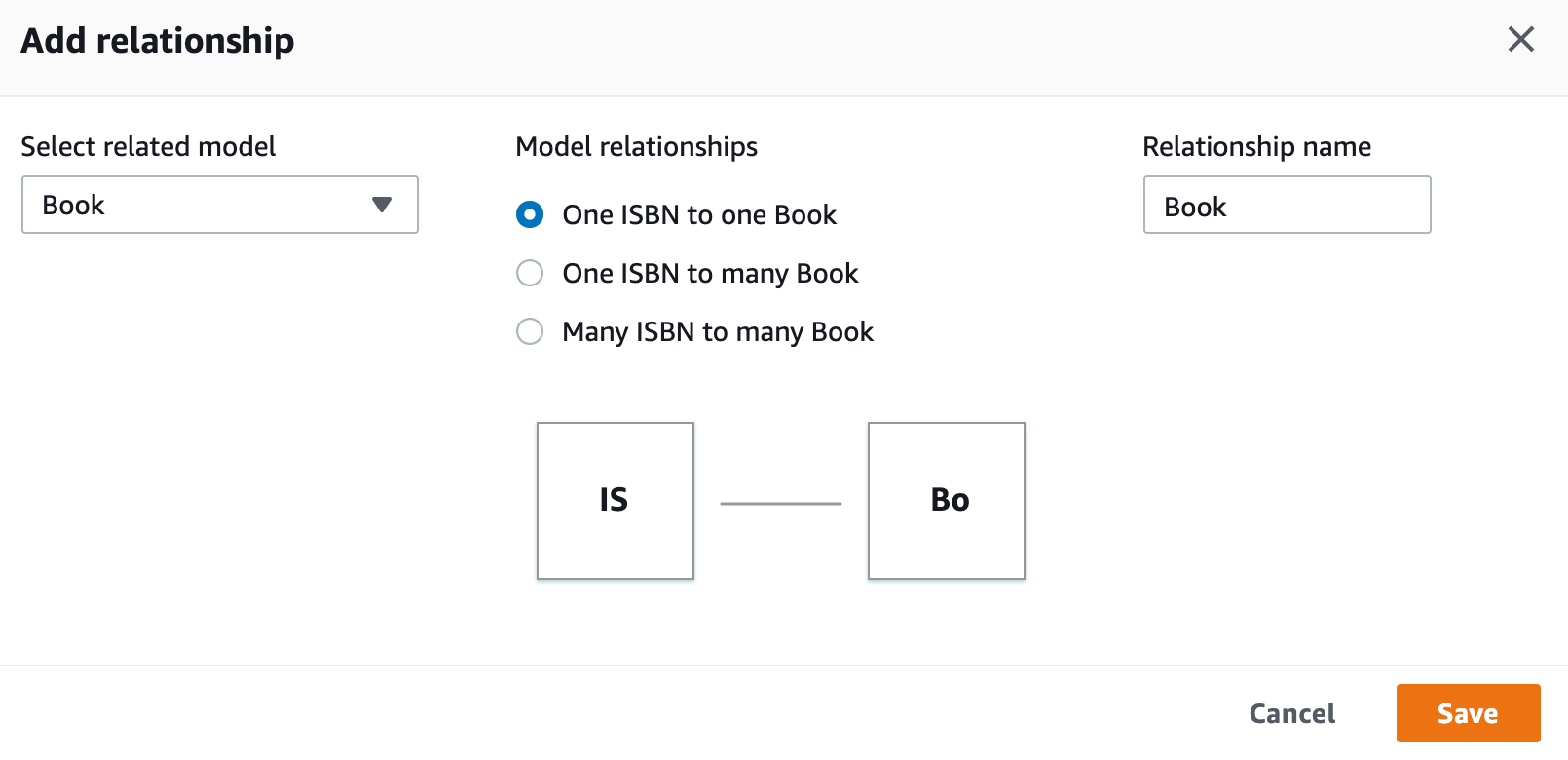Click the connector line between IS and Bo
The image size is (1568, 760).
[781, 504]
